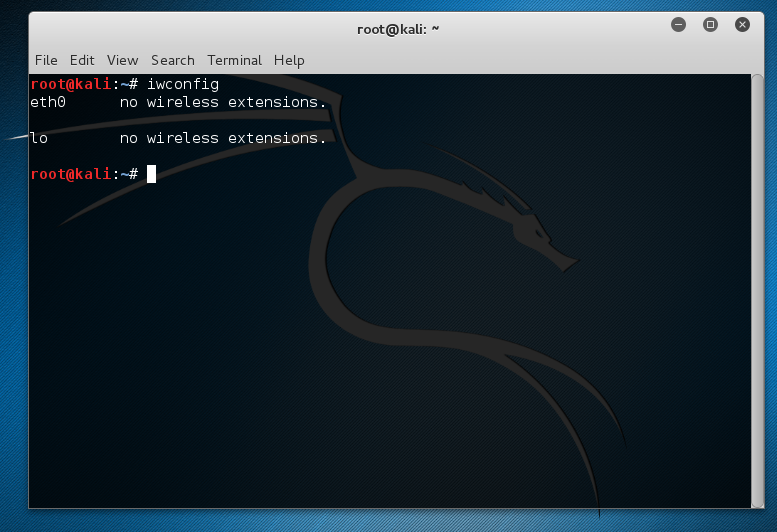
Task: Click the last red root@kali prompt
Action: 70,174
